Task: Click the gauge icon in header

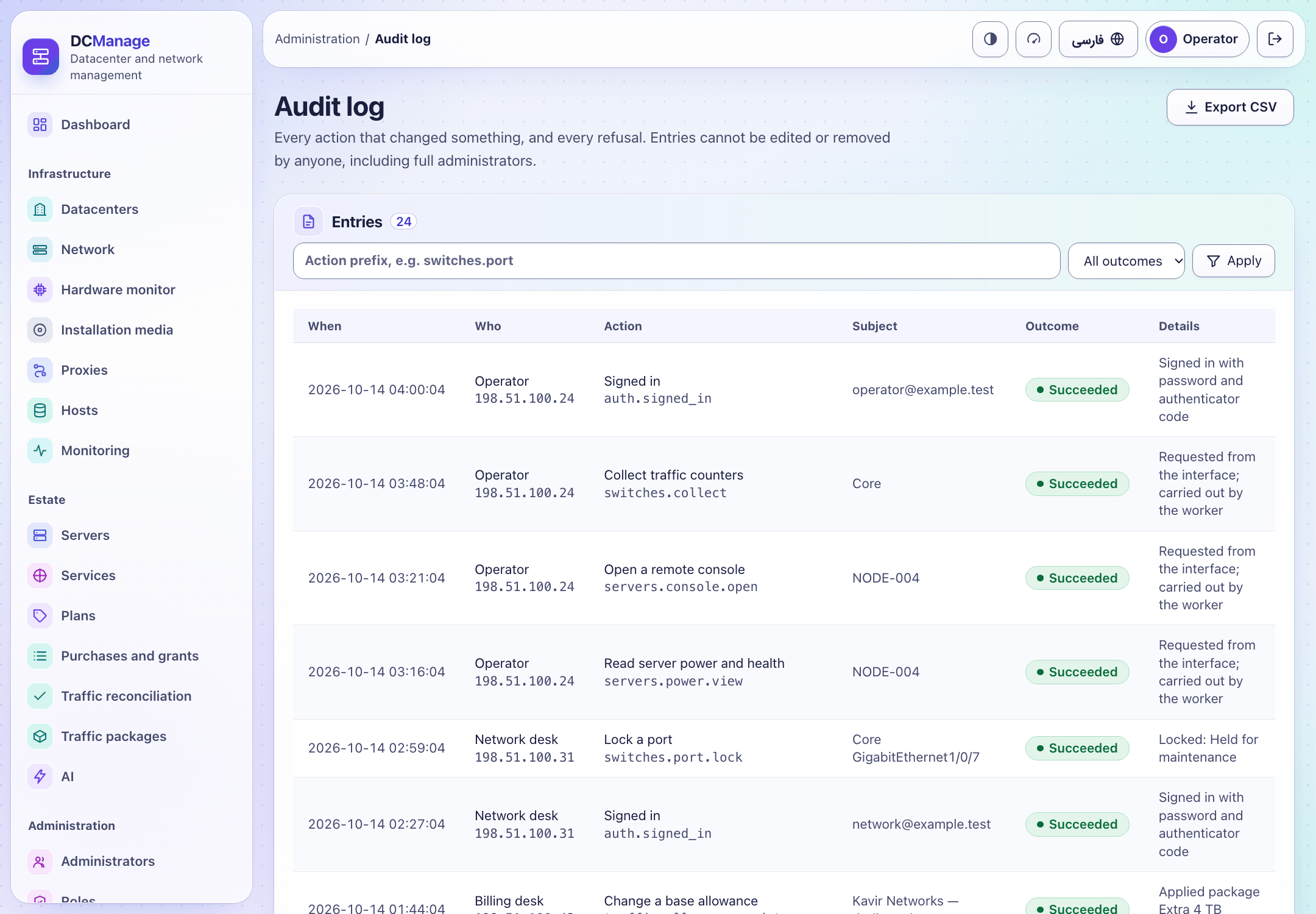Action: pyautogui.click(x=1033, y=39)
